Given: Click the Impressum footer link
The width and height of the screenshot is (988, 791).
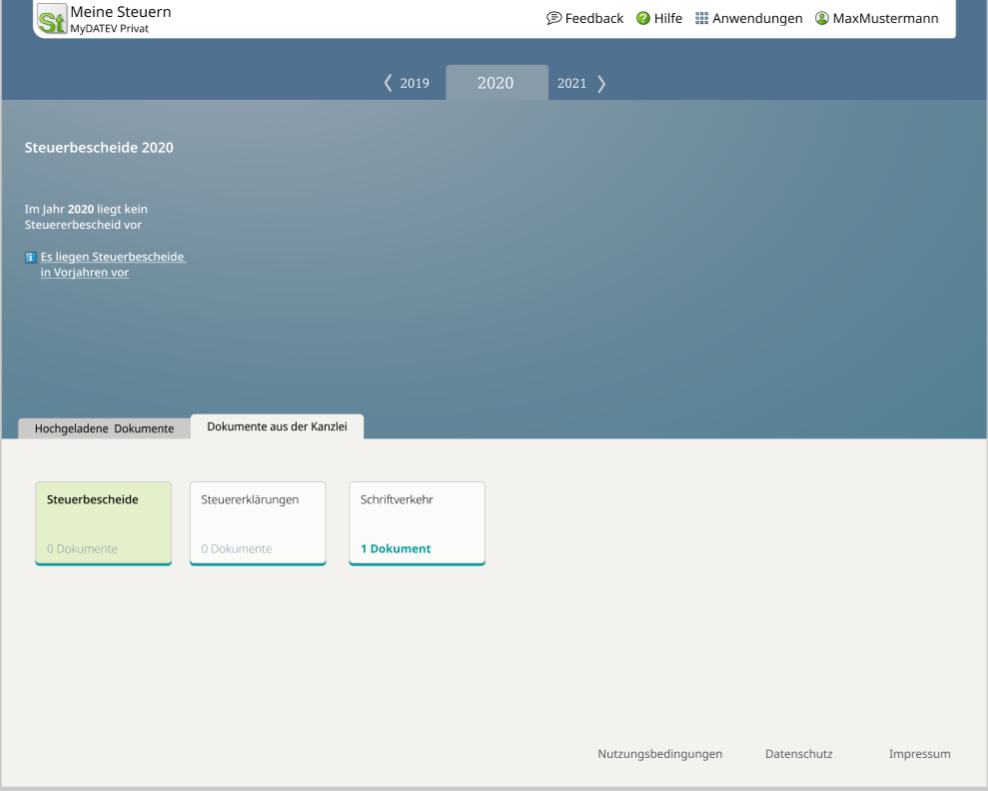Looking at the screenshot, I should [919, 754].
